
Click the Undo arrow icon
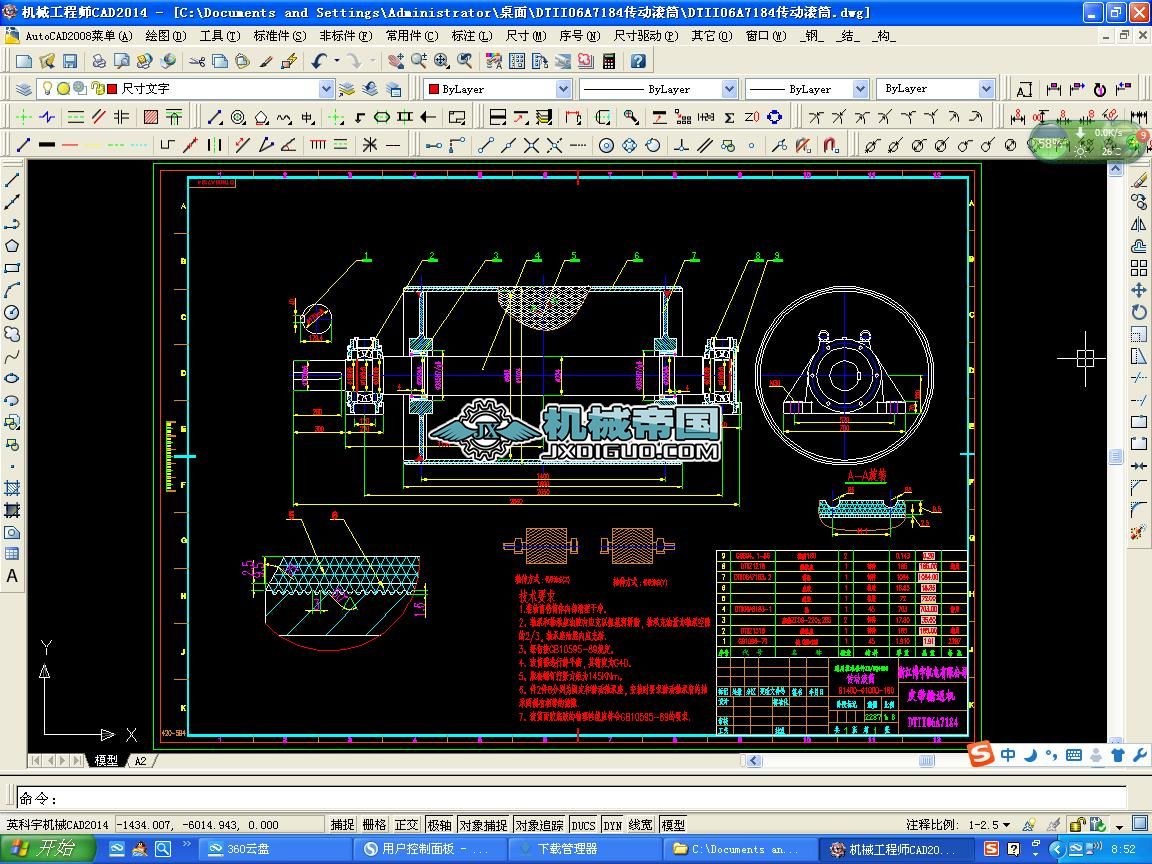pyautogui.click(x=320, y=62)
